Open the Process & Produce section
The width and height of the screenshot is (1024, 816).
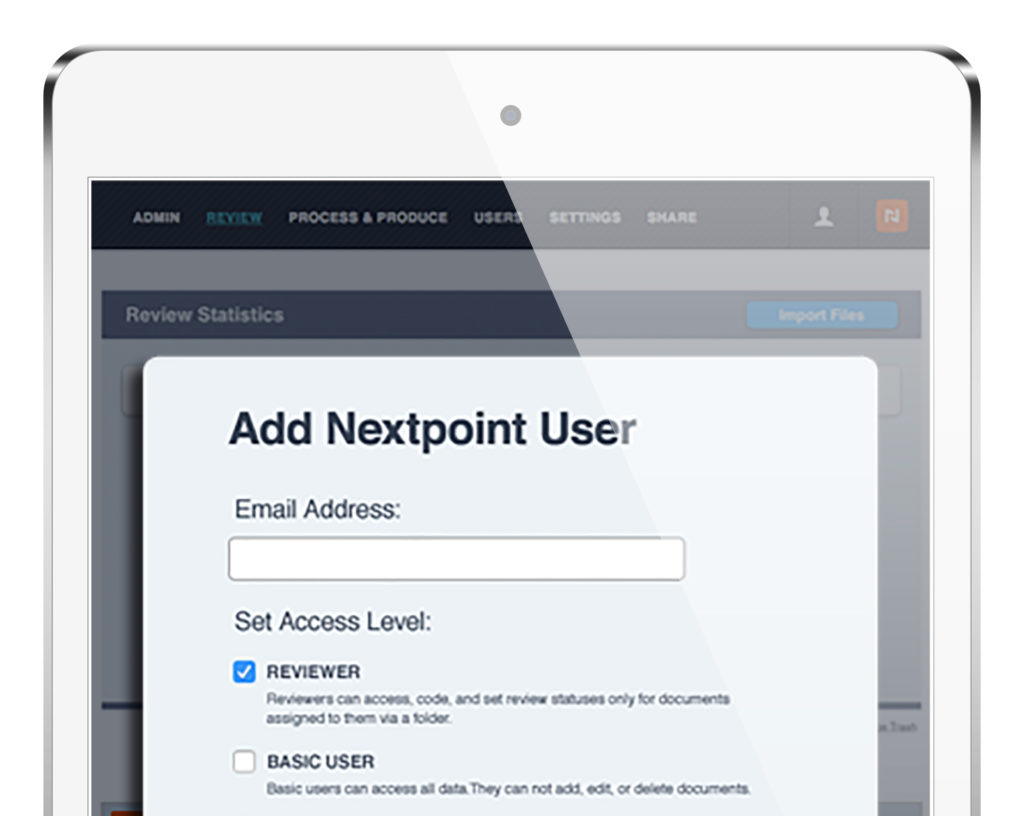tap(368, 218)
